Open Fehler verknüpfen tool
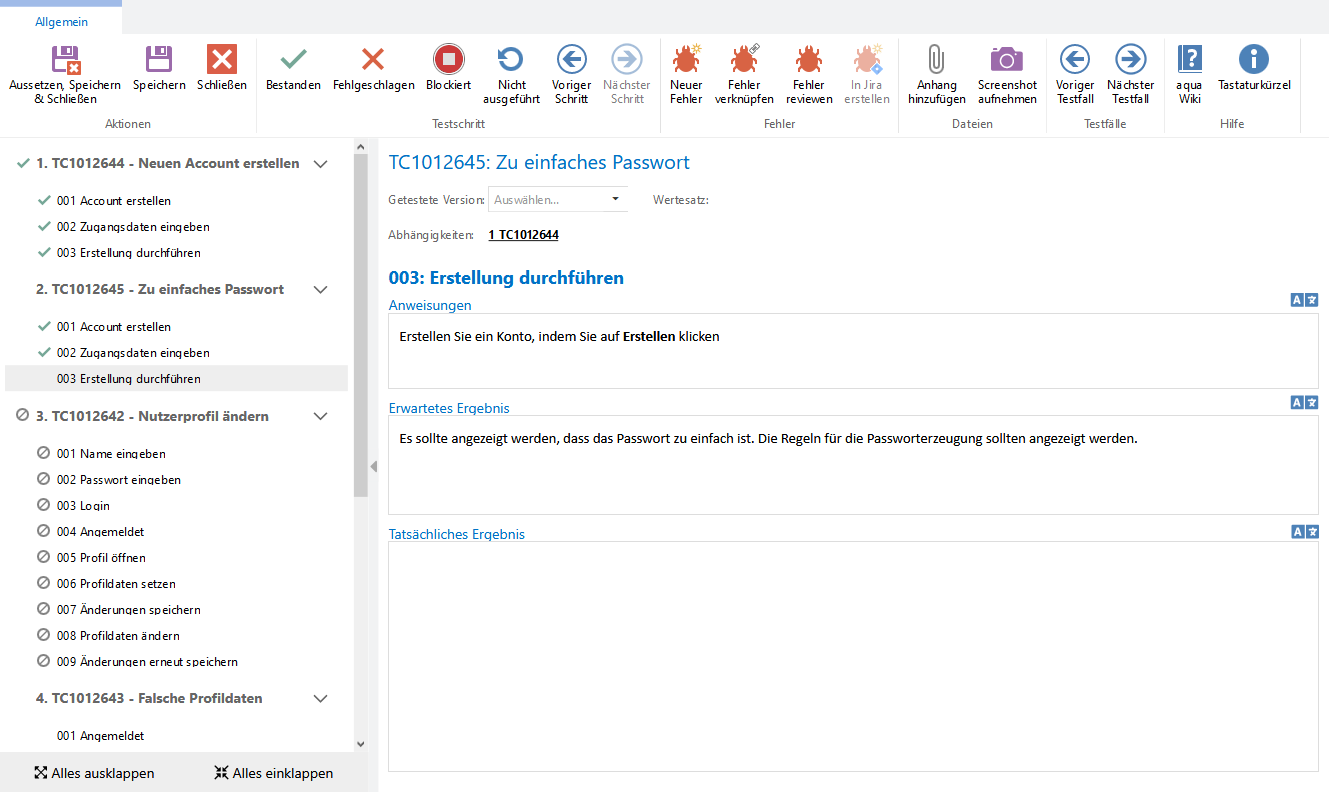 click(744, 72)
